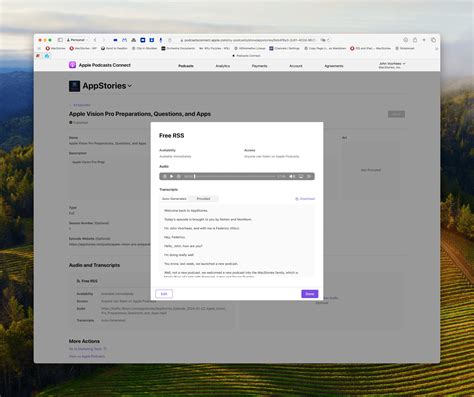Open the Safari share menu
Image resolution: width=474 pixels, height=397 pixels.
(x=415, y=40)
